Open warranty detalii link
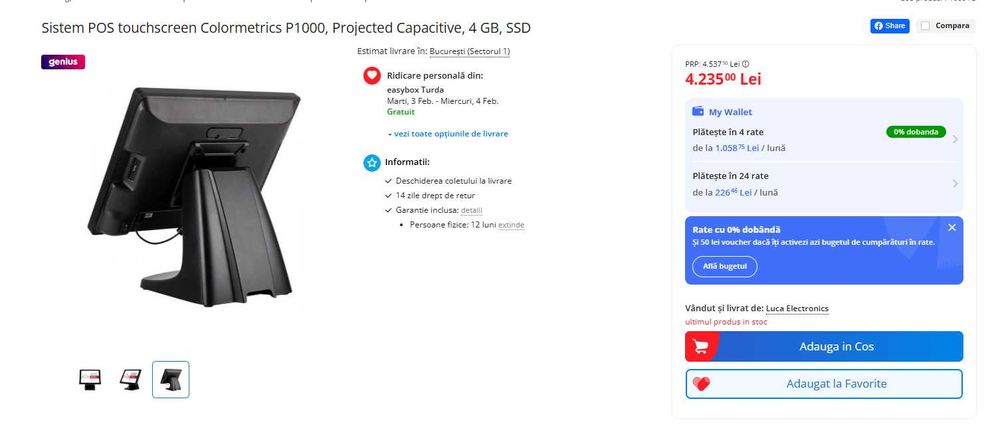 pyautogui.click(x=471, y=210)
